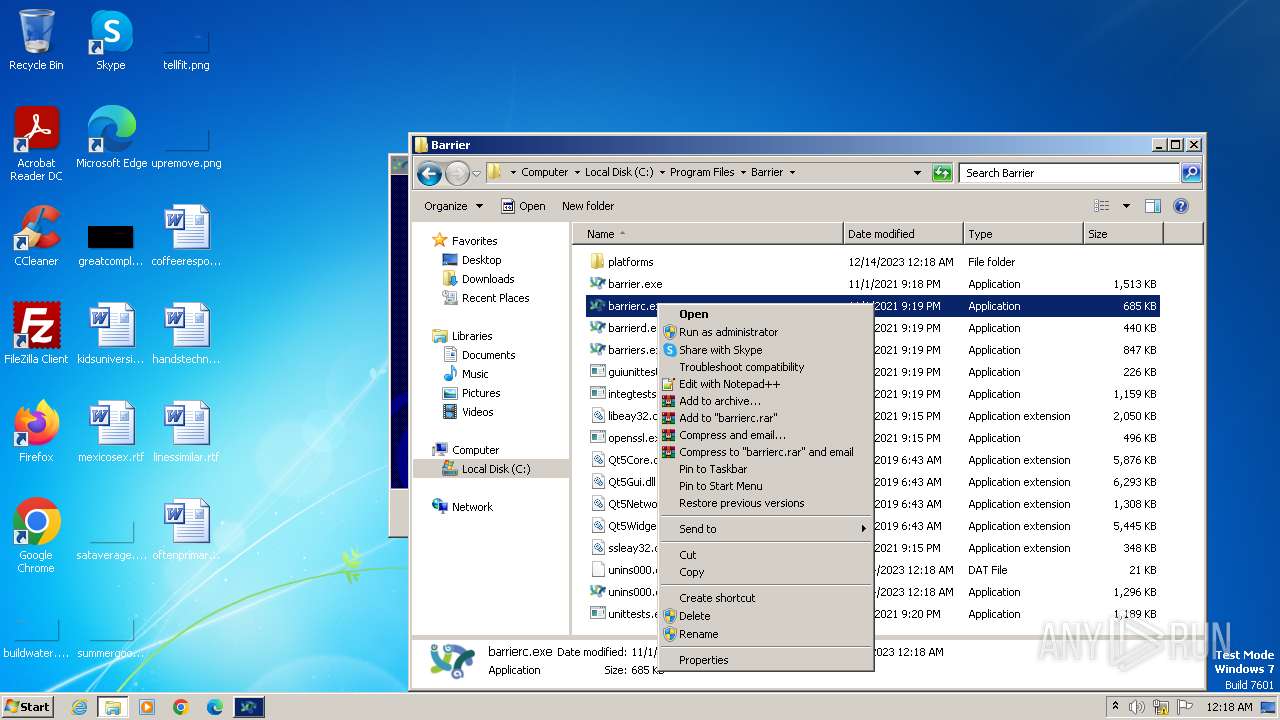1280x720 pixels.
Task: Select Desktop under Favorites
Action: point(481,260)
